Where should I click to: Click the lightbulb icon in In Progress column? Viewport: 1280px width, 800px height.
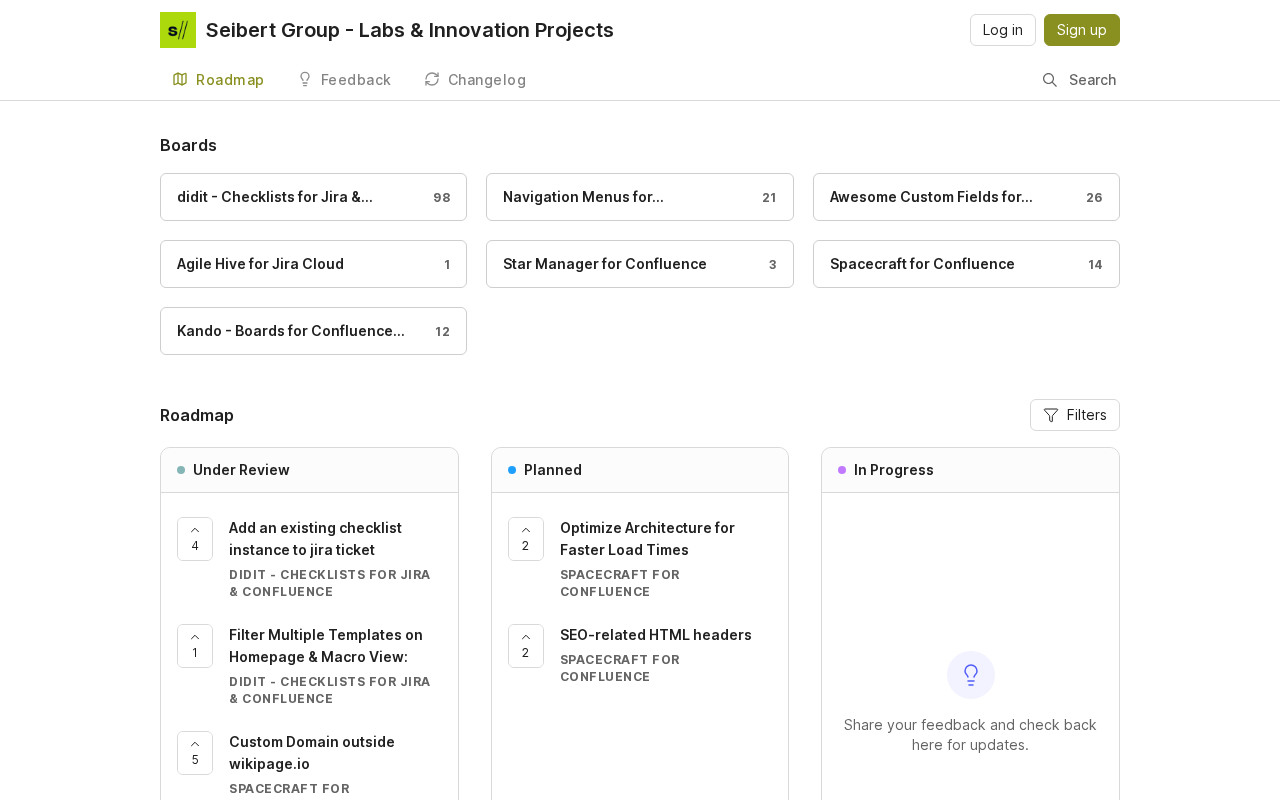click(x=971, y=675)
